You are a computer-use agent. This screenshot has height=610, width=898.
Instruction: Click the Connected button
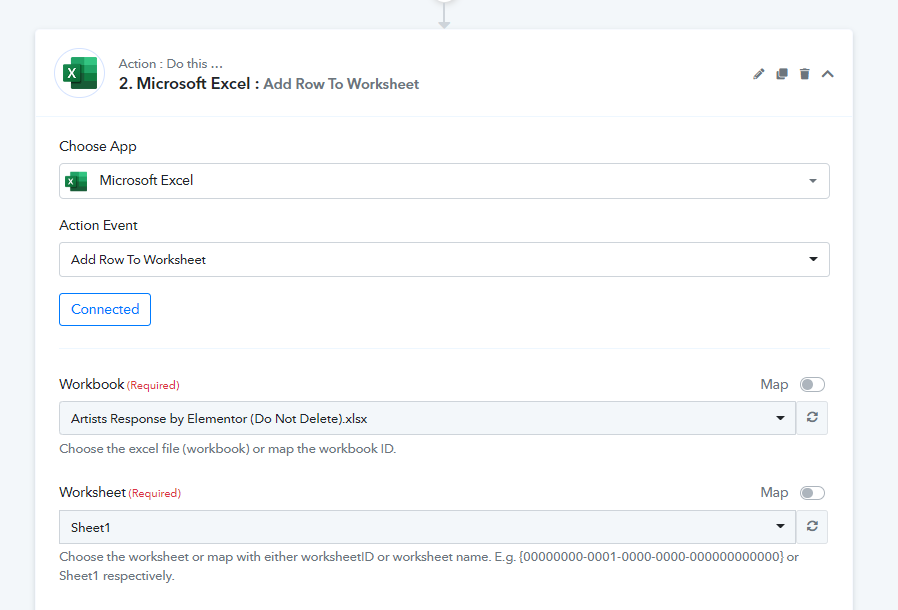(105, 309)
